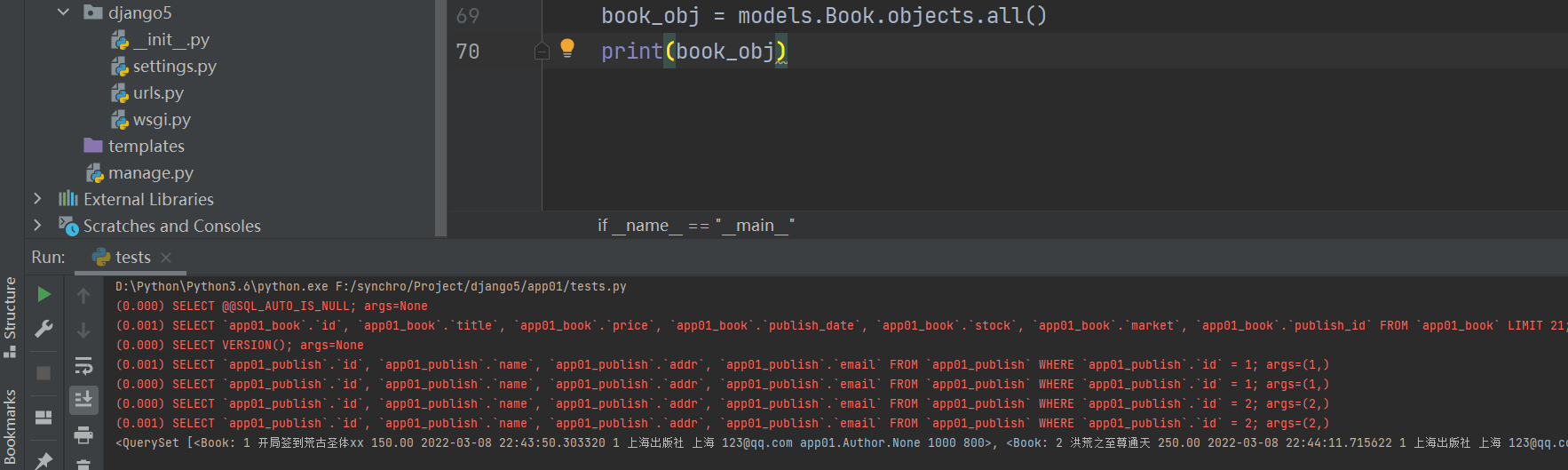The height and width of the screenshot is (470, 1568).
Task: Toggle soft-wrap in console output
Action: 83,365
